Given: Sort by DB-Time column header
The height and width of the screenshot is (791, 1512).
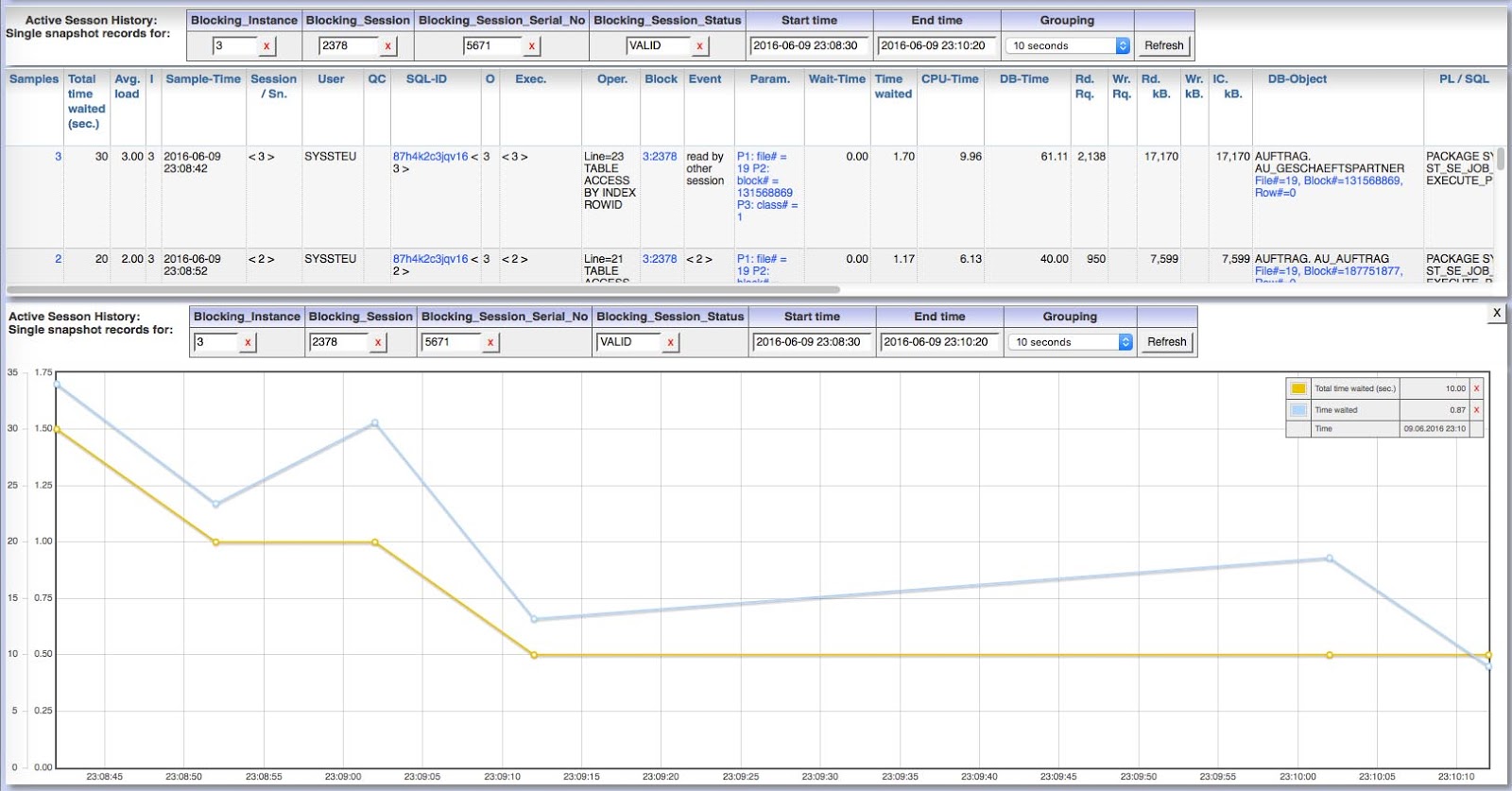Looking at the screenshot, I should 1024,79.
